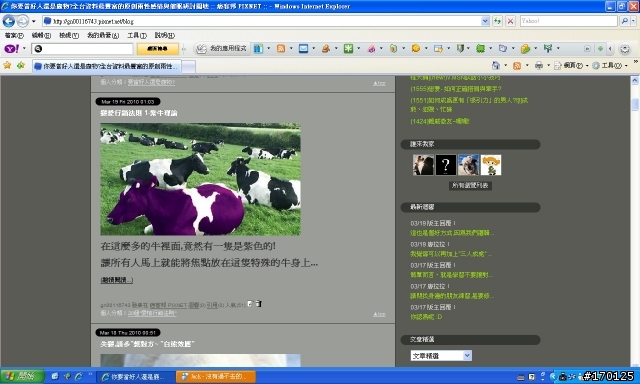The image size is (640, 384).
Task: Open the 說明(H) menu
Action: pyautogui.click(x=164, y=36)
